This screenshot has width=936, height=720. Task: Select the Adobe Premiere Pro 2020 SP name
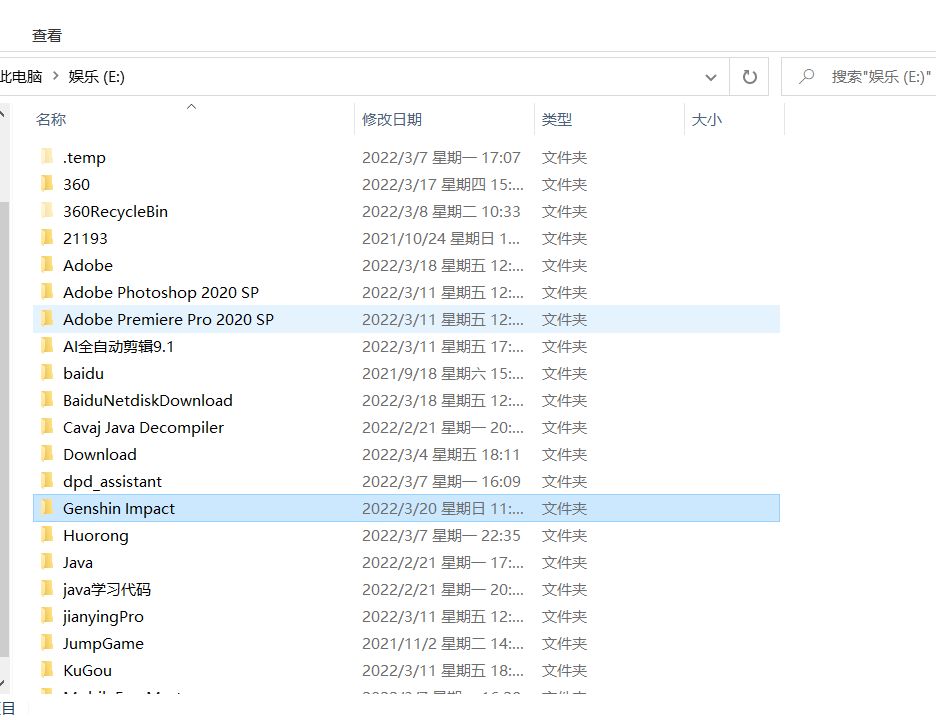coord(168,319)
